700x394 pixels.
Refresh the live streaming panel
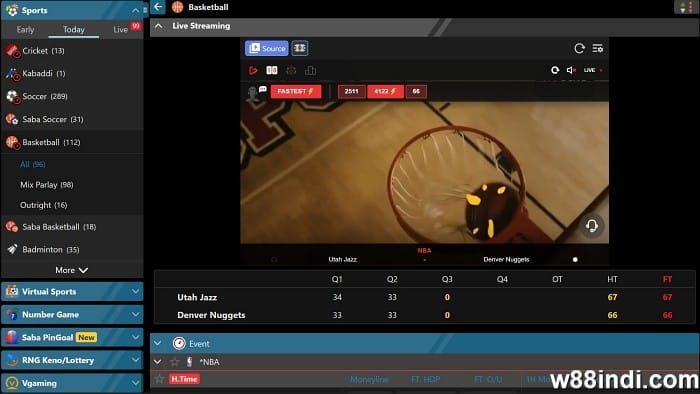[x=579, y=48]
